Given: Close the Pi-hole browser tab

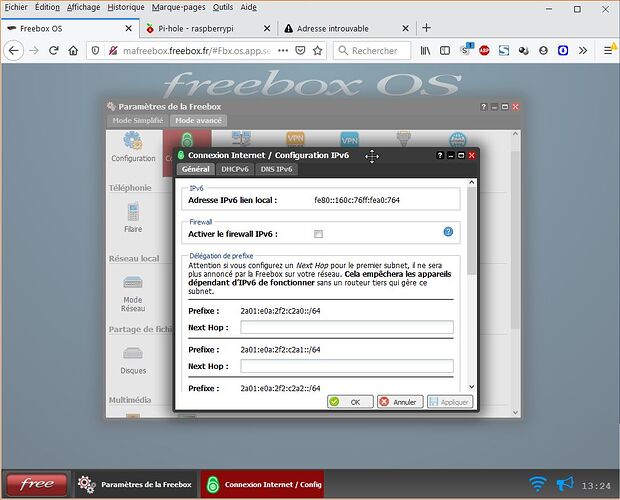Looking at the screenshot, I should (267, 28).
